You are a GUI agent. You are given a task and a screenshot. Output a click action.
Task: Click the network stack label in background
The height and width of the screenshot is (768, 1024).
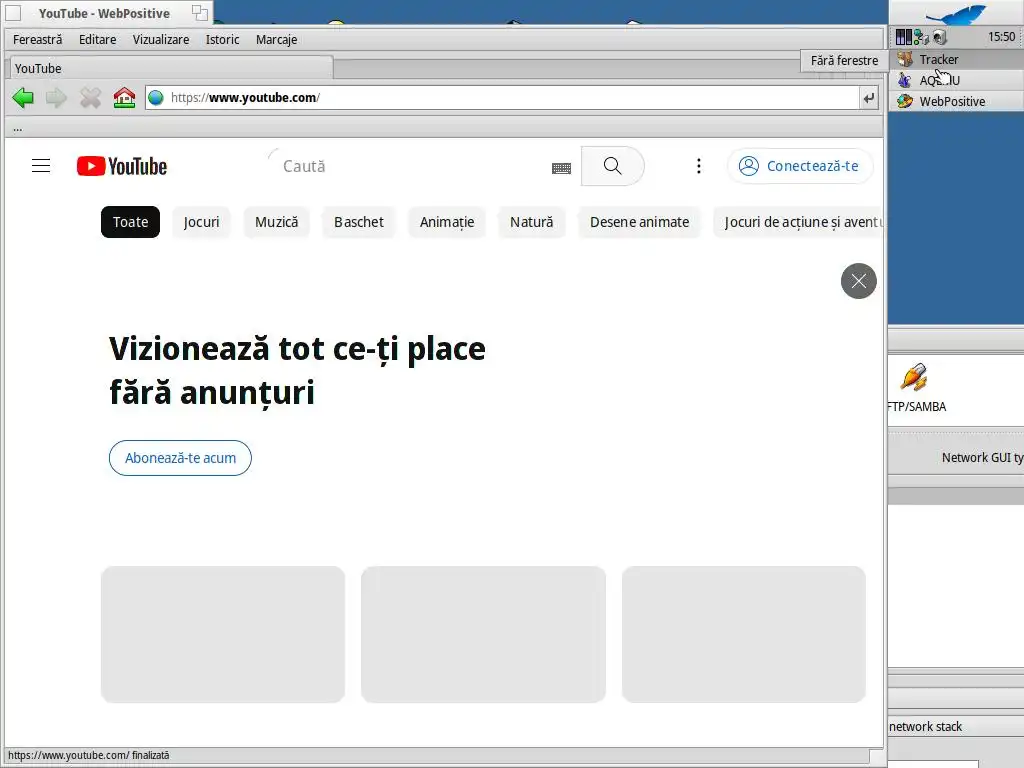[x=925, y=726]
